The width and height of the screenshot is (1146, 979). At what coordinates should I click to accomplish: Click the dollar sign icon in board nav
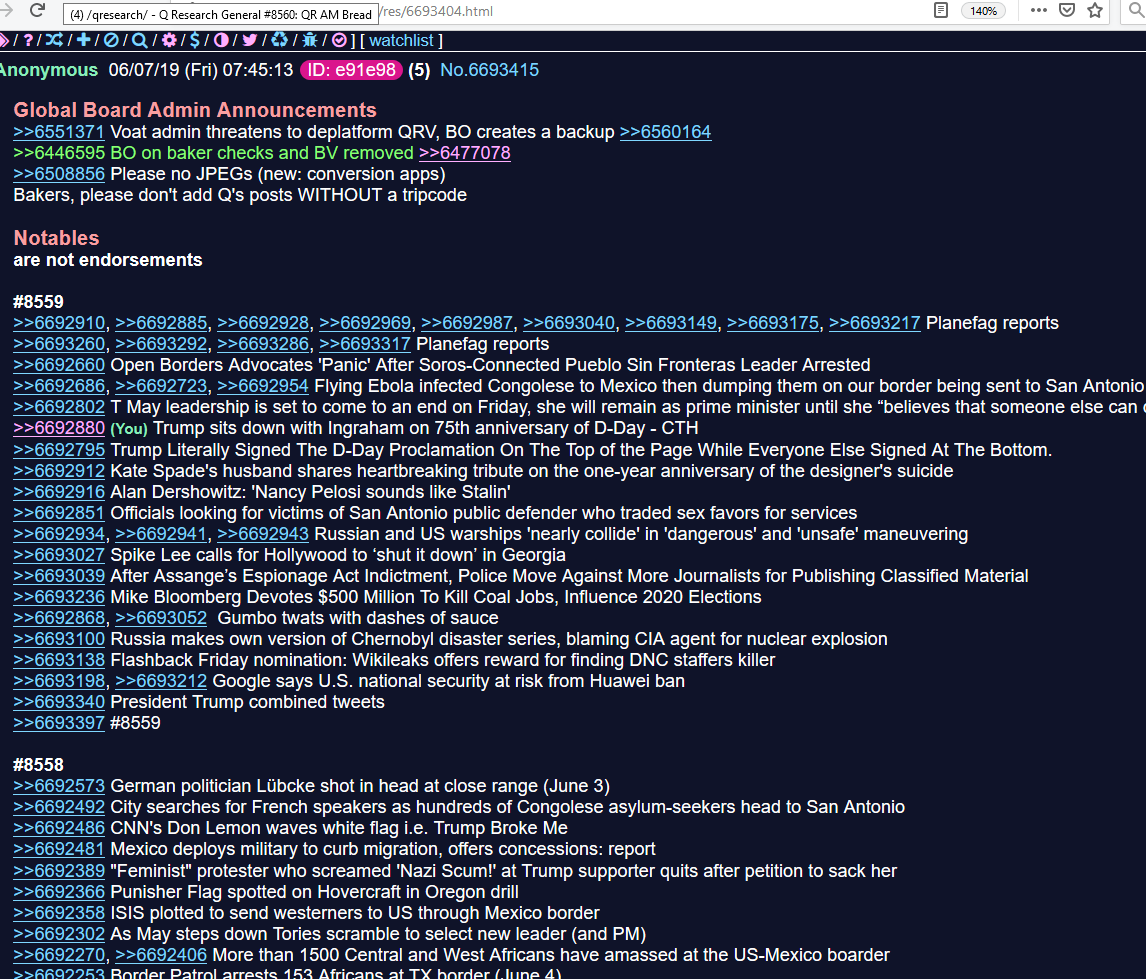point(194,40)
